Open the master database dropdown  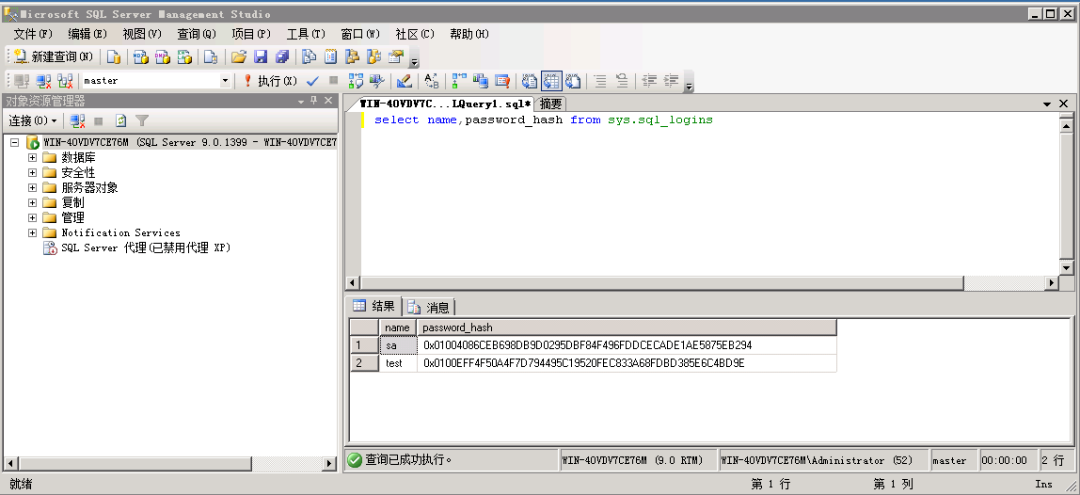[x=225, y=81]
